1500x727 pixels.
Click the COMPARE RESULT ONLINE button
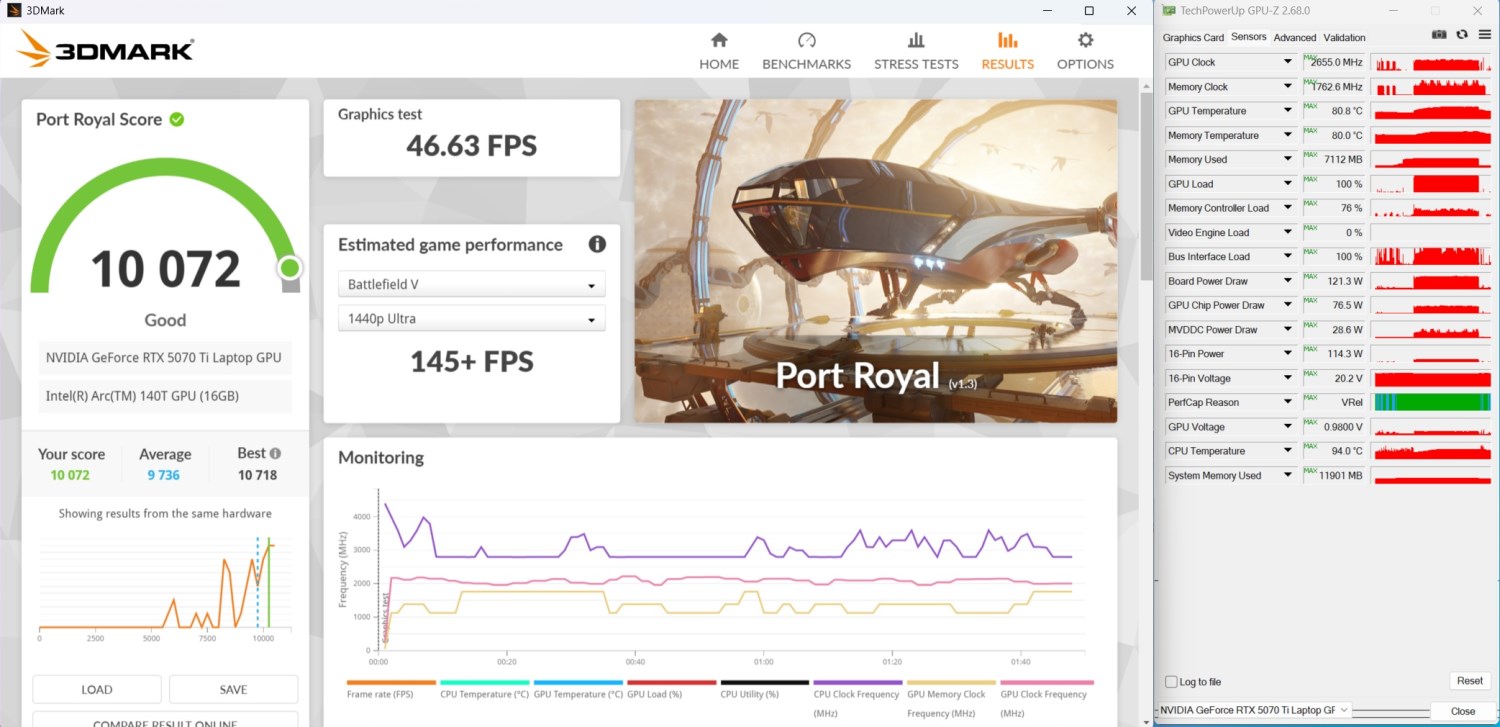click(165, 720)
